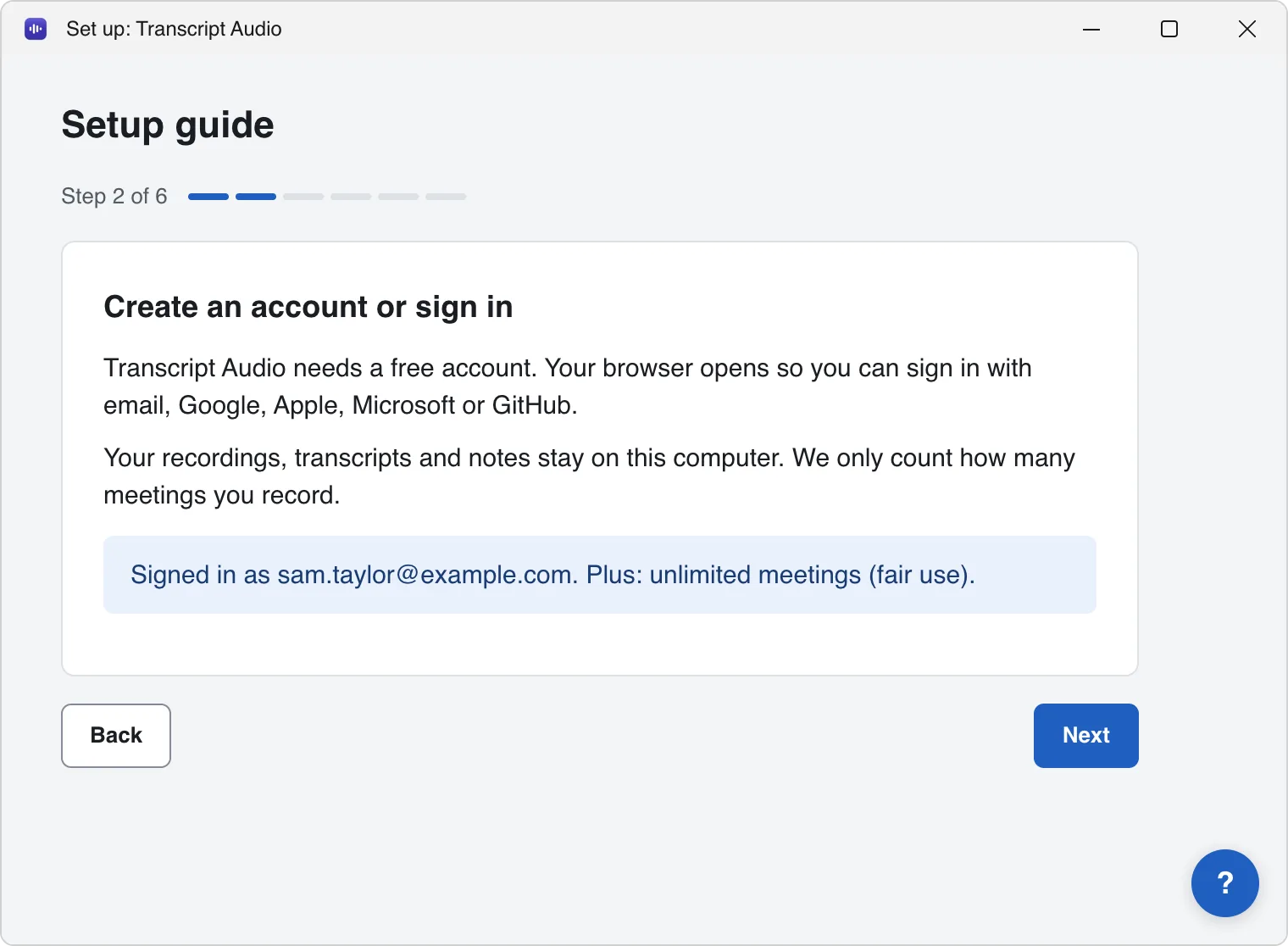Click the paragraph about needing a free account

[x=568, y=387]
